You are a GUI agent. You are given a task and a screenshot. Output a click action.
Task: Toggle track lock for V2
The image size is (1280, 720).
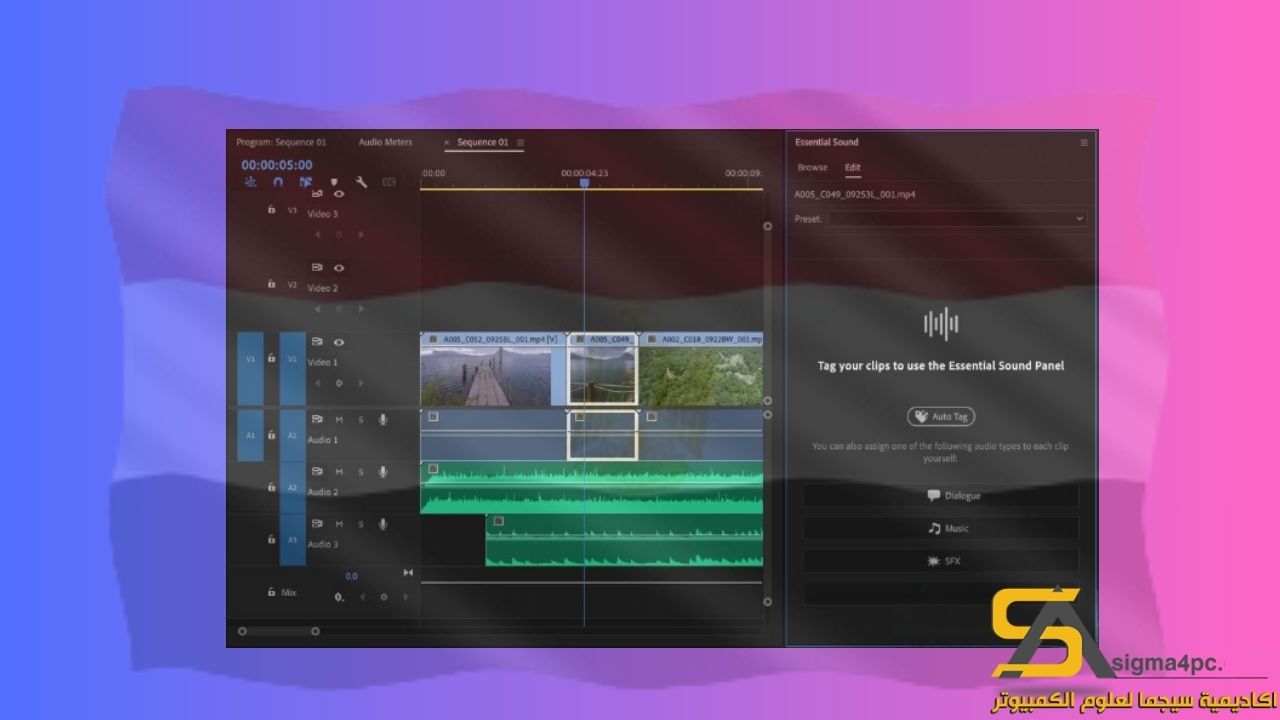click(x=271, y=284)
